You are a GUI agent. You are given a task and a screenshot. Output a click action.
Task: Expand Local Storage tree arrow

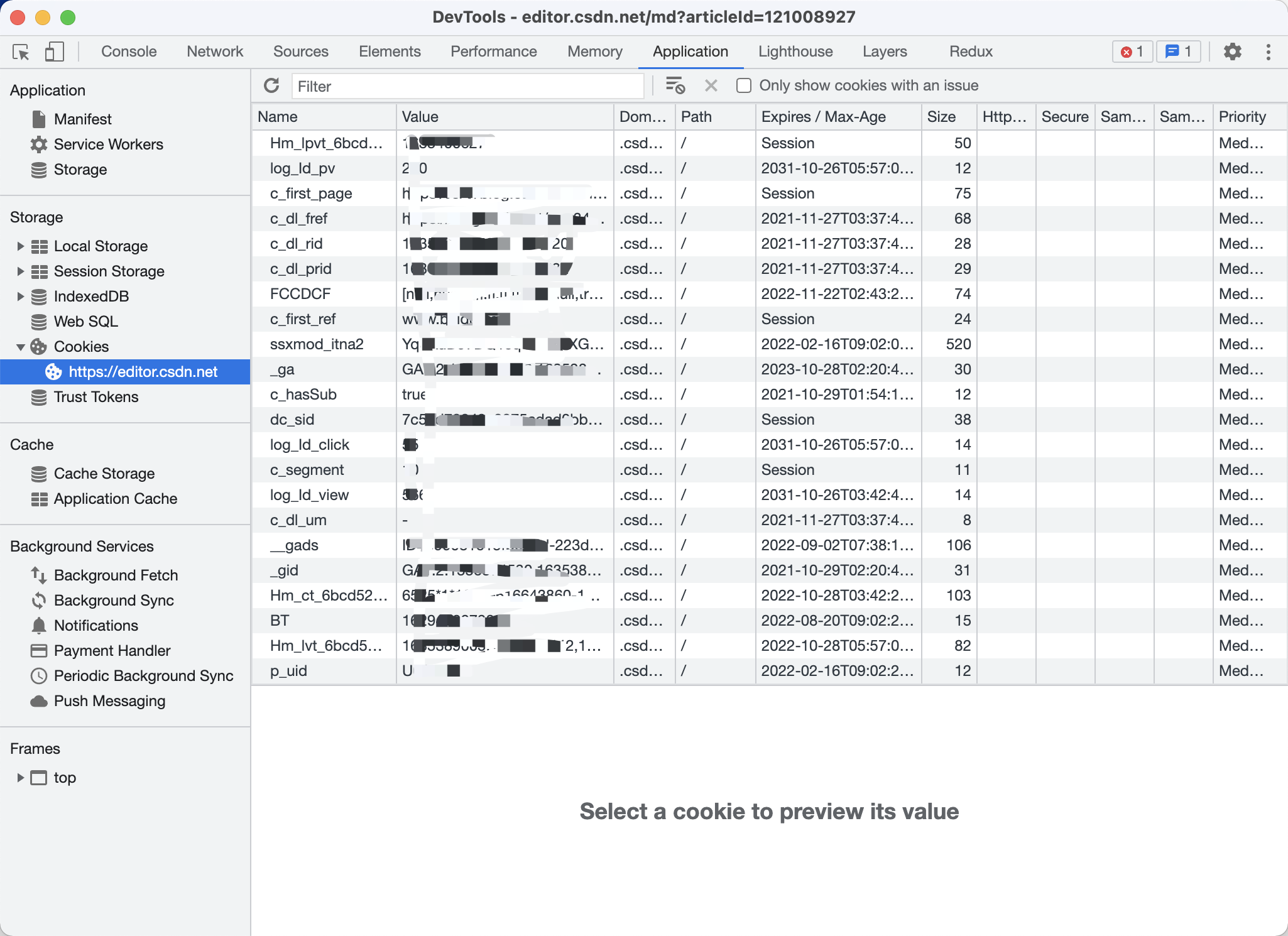coord(20,246)
